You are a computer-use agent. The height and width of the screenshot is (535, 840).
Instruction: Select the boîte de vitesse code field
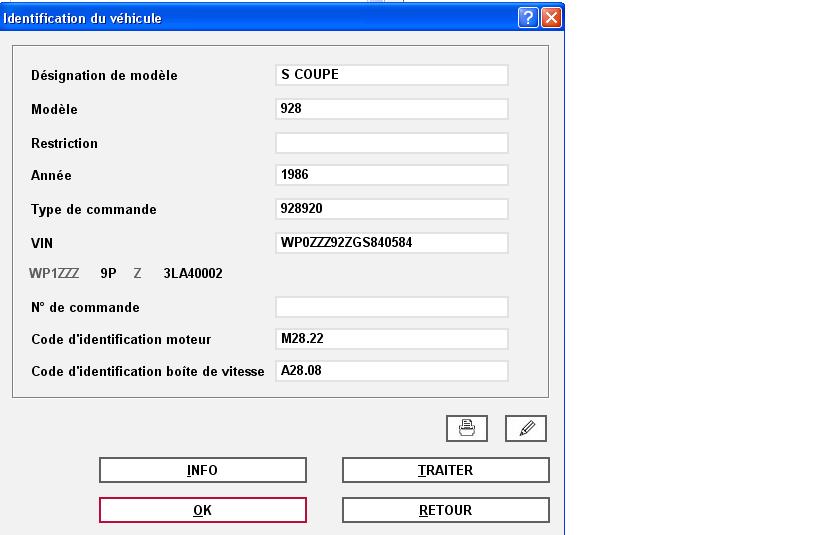[x=392, y=371]
